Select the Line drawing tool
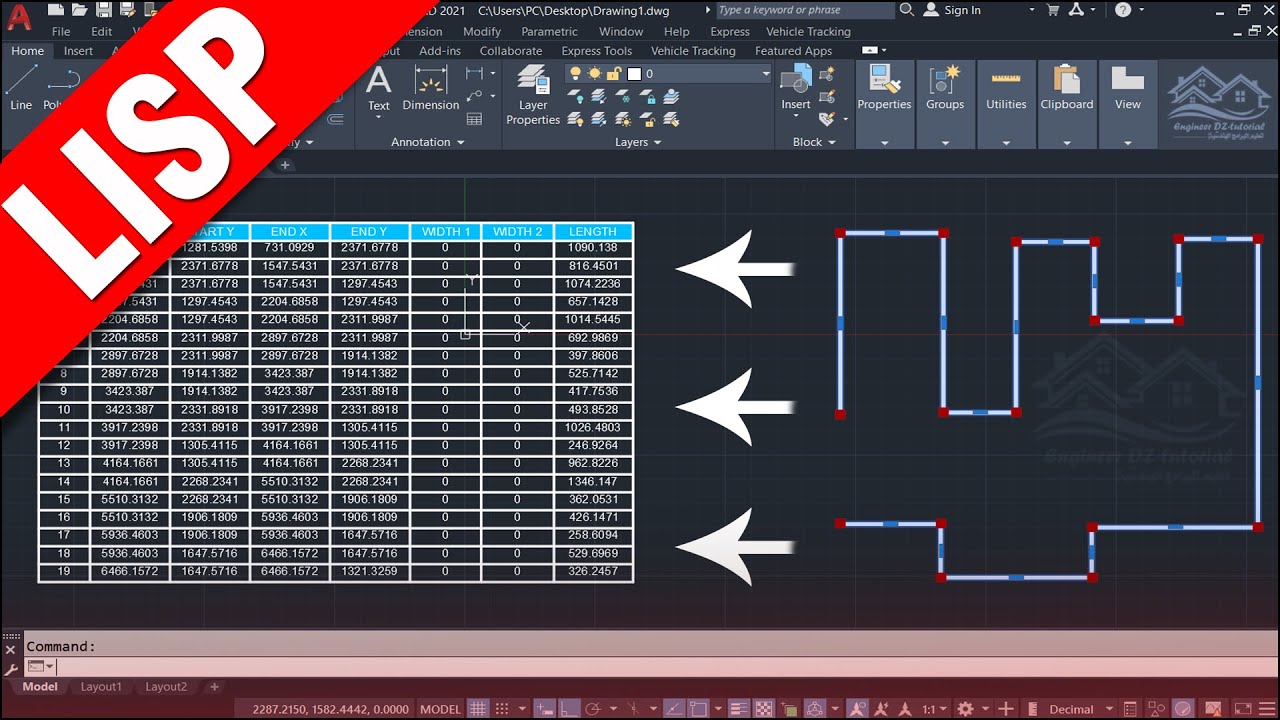This screenshot has height=720, width=1280. (21, 87)
